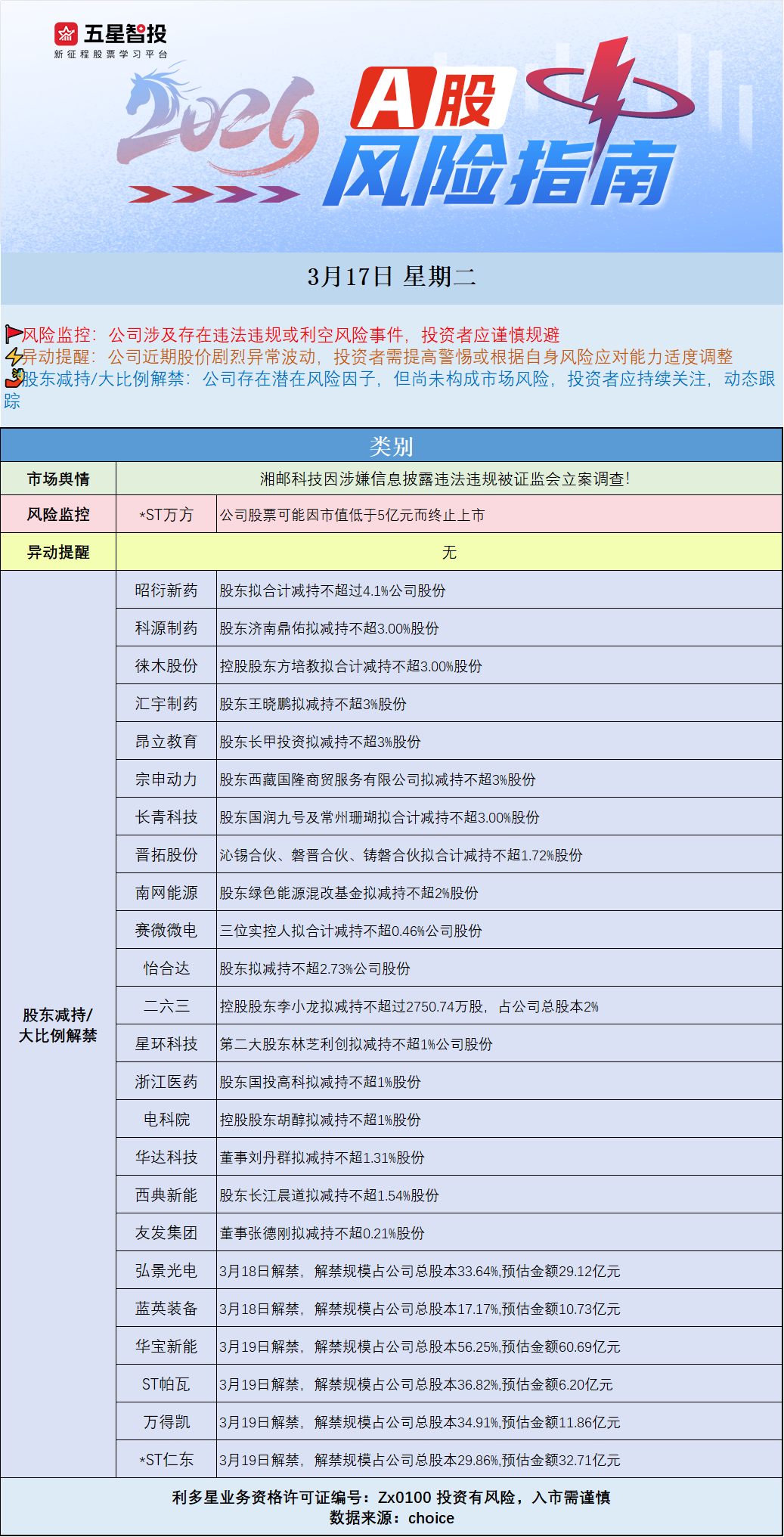Click 华宝新能 unlock detail 56.25%

coord(420,1346)
